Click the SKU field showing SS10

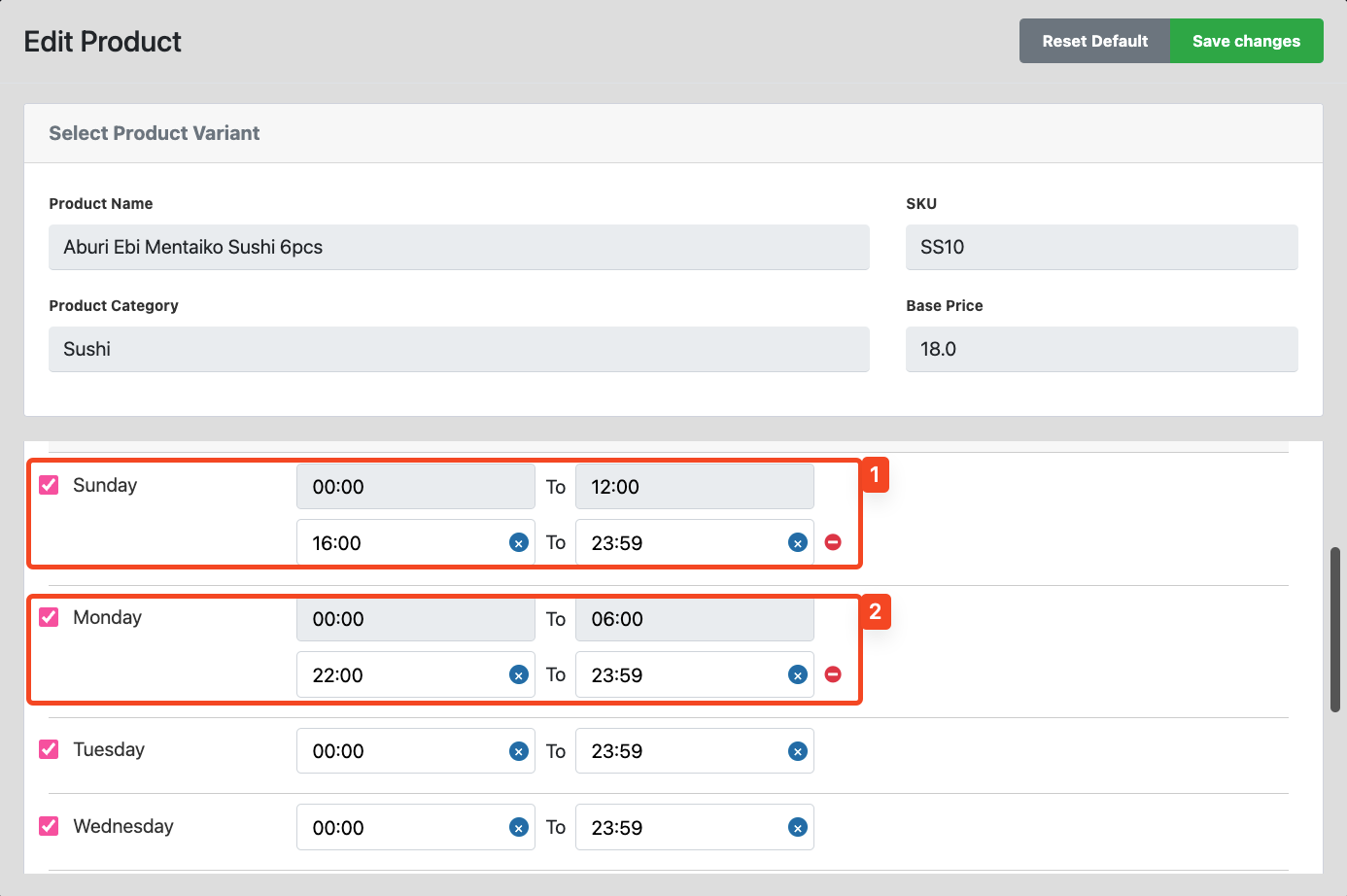(x=1102, y=247)
